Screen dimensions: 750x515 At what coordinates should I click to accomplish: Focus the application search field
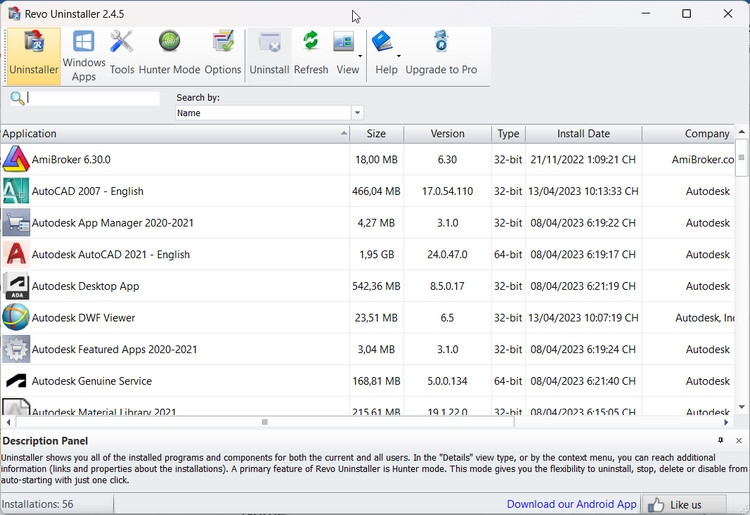pos(93,98)
